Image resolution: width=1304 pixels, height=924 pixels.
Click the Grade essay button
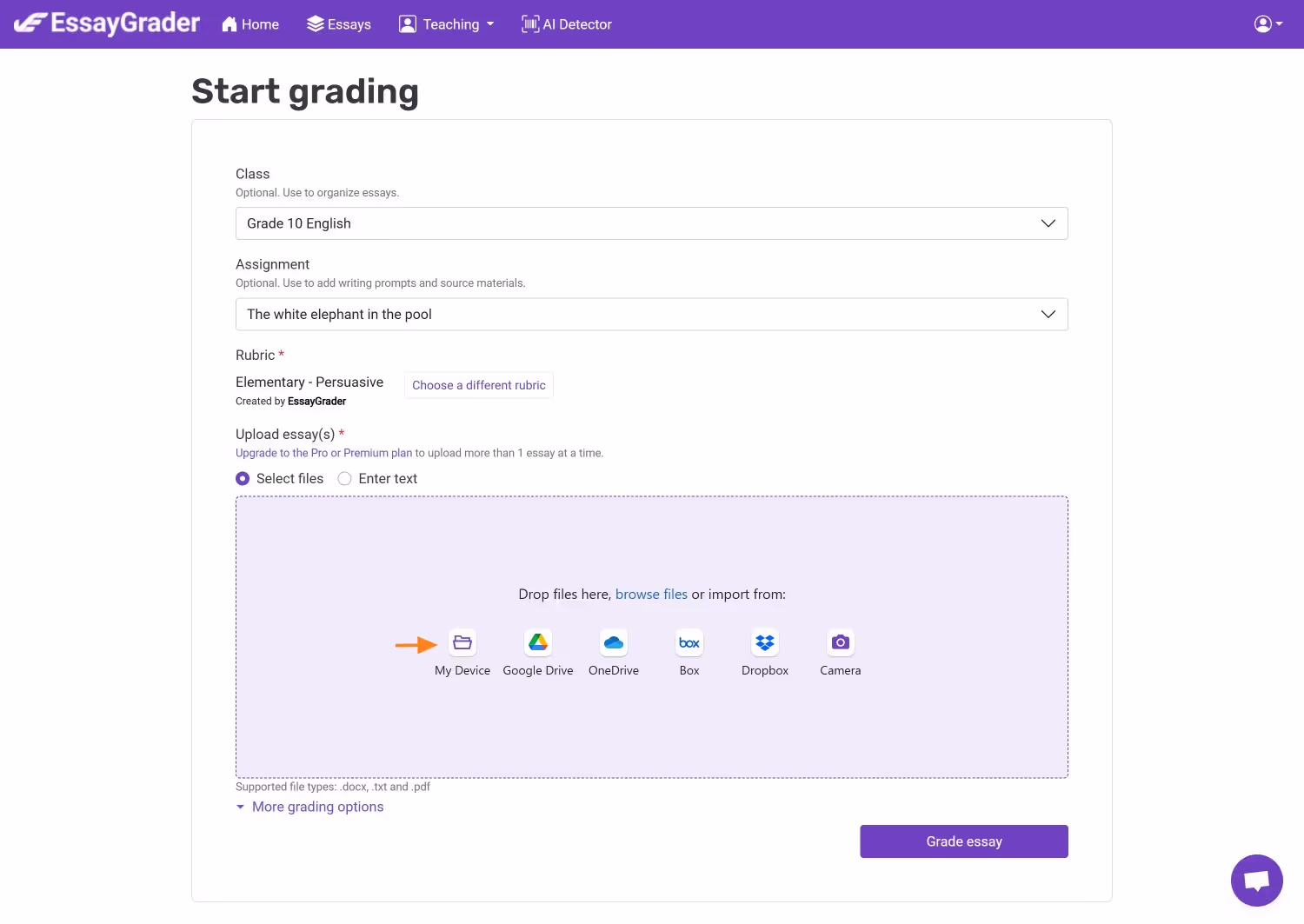[x=964, y=841]
